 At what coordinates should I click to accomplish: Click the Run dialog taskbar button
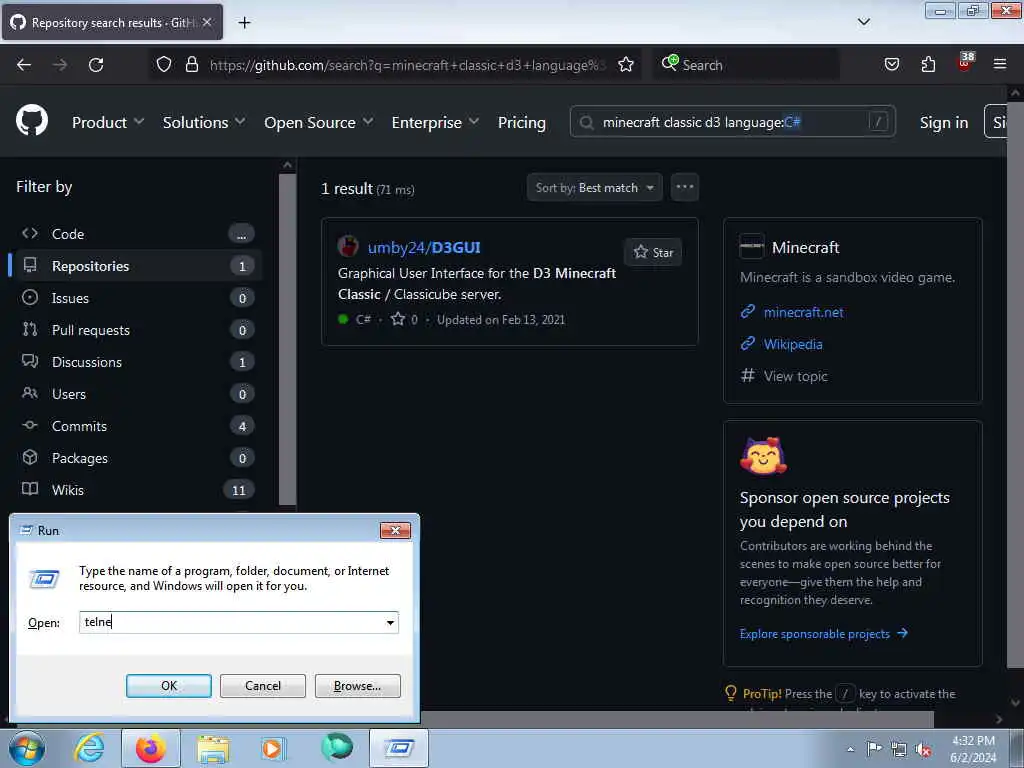(x=399, y=748)
